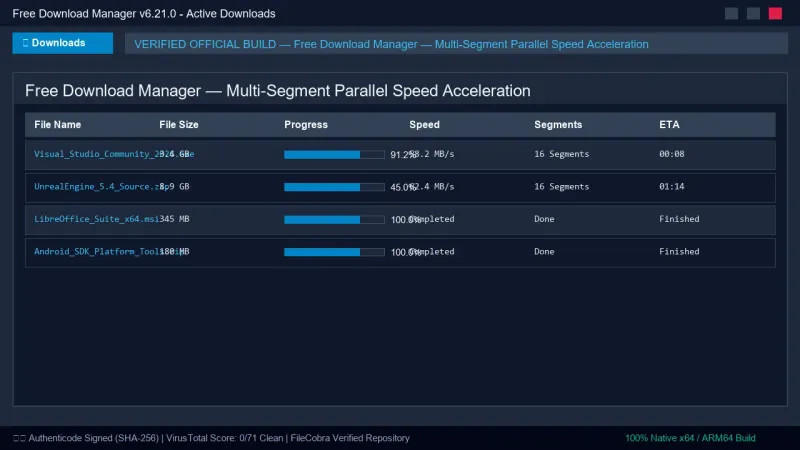
Task: Click the Android SDK download progress bar
Action: coord(334,252)
